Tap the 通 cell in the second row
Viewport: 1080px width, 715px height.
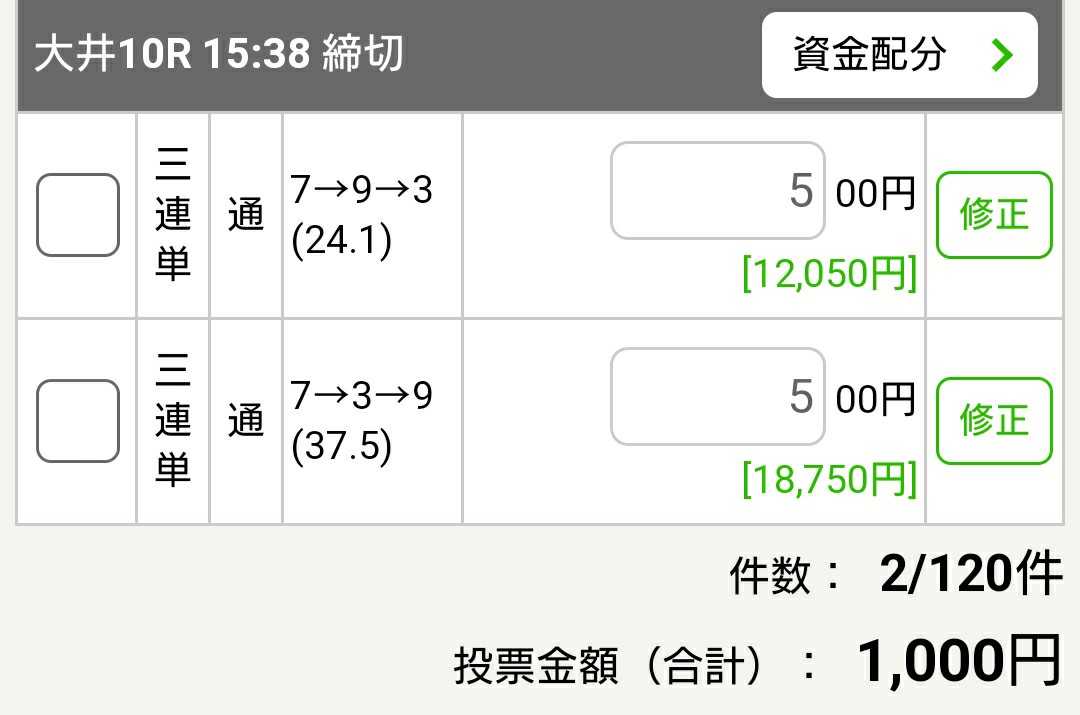click(x=246, y=421)
